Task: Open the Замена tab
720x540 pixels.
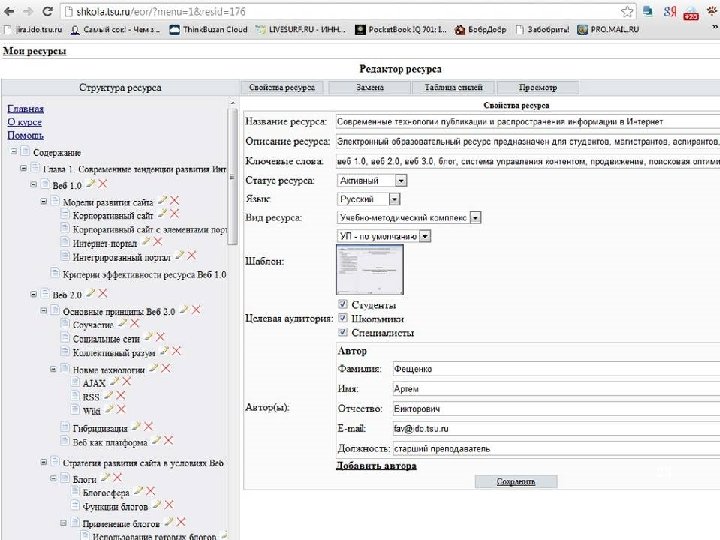Action: 370,87
